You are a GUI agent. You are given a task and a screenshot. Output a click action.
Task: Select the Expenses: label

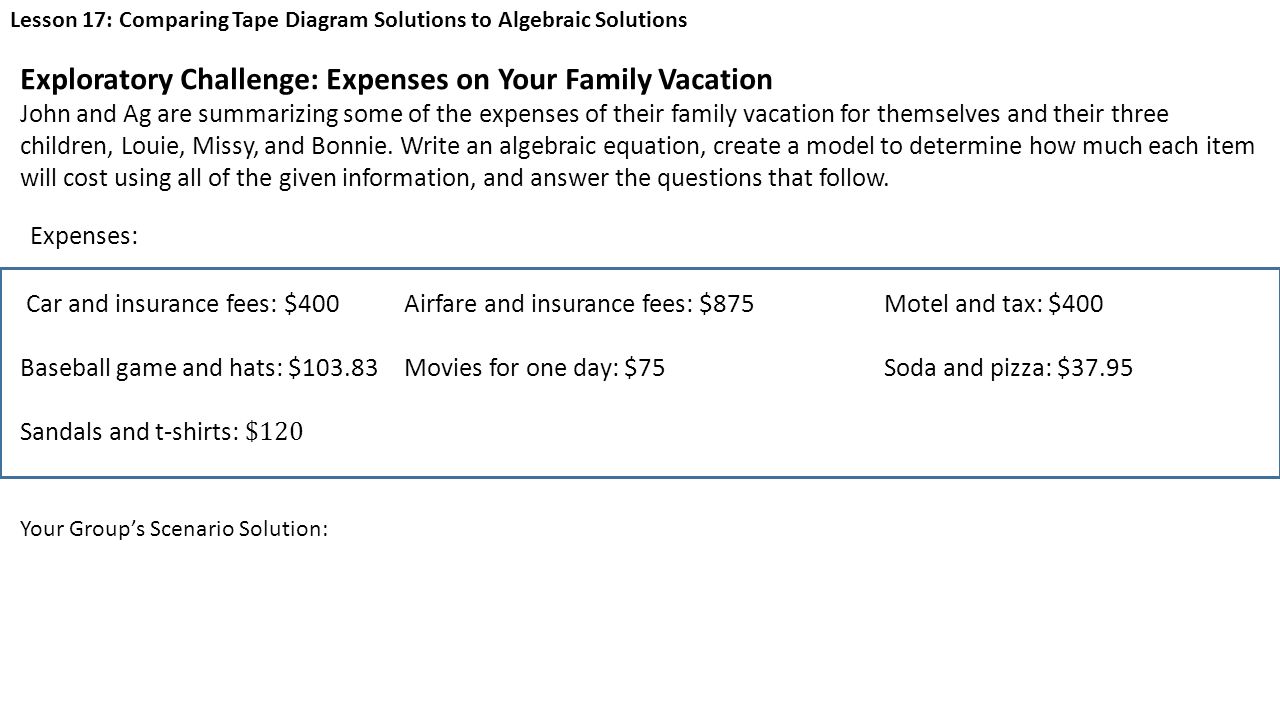[x=84, y=236]
